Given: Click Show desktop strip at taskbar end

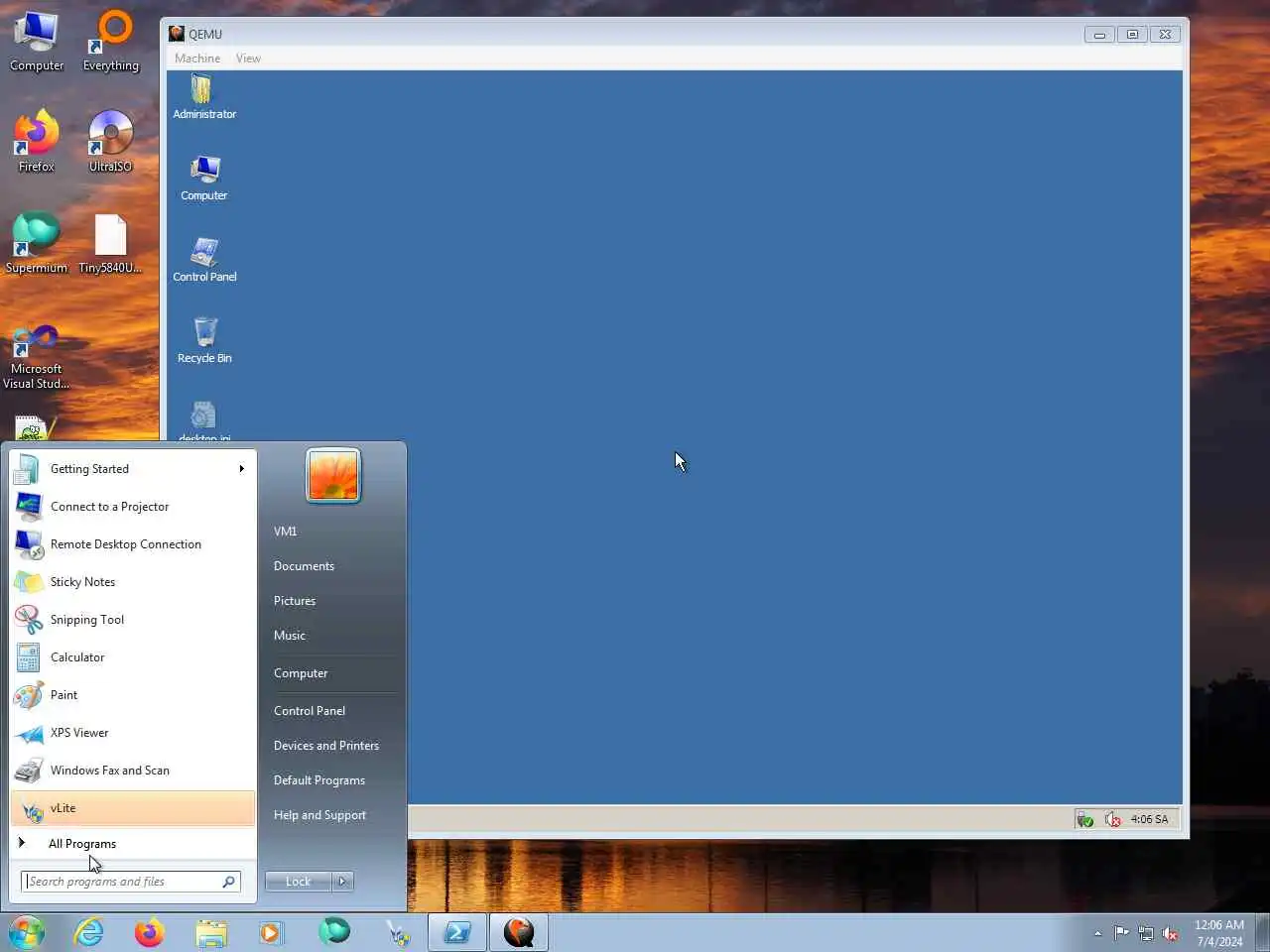Looking at the screenshot, I should coord(1262,933).
